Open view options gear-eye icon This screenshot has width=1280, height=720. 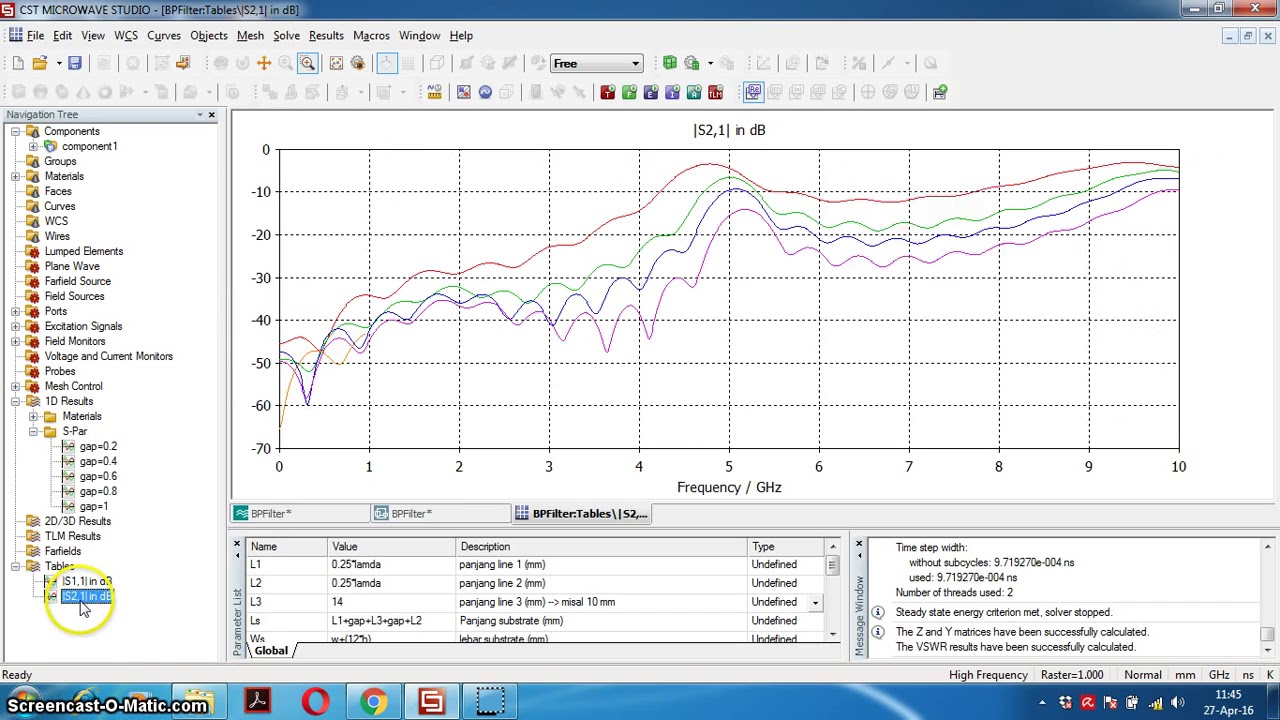coord(358,63)
